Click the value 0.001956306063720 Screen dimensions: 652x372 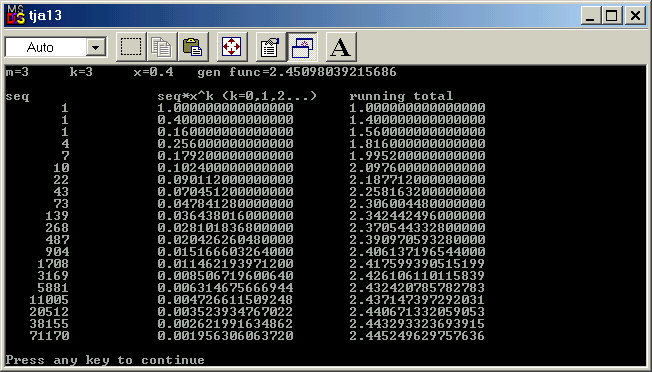pos(225,336)
